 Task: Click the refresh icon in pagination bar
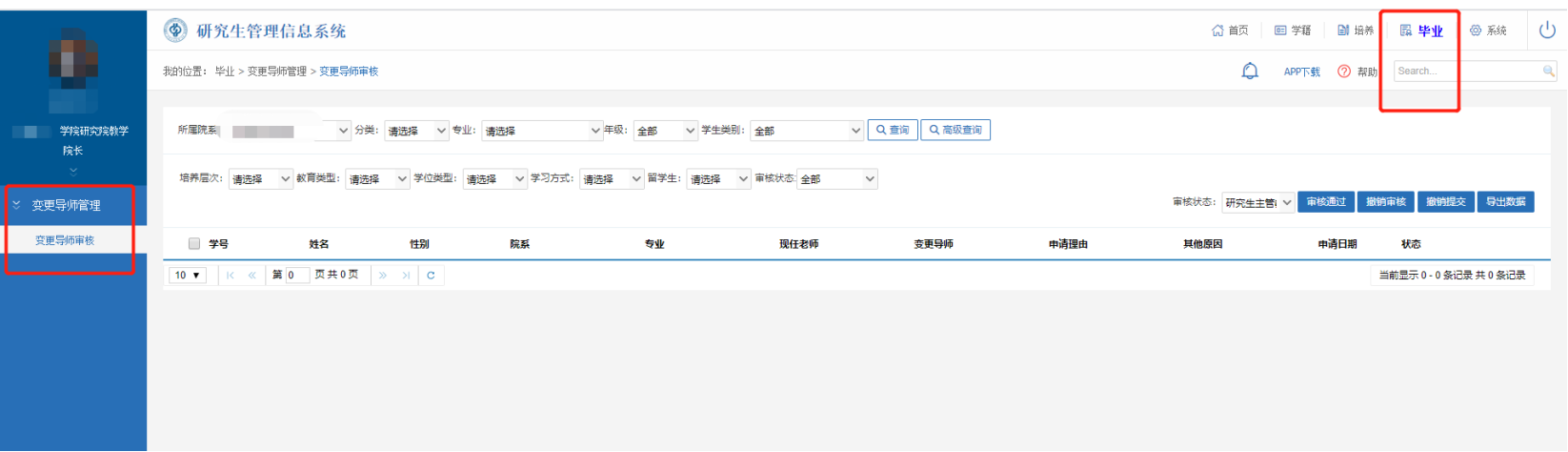click(431, 276)
